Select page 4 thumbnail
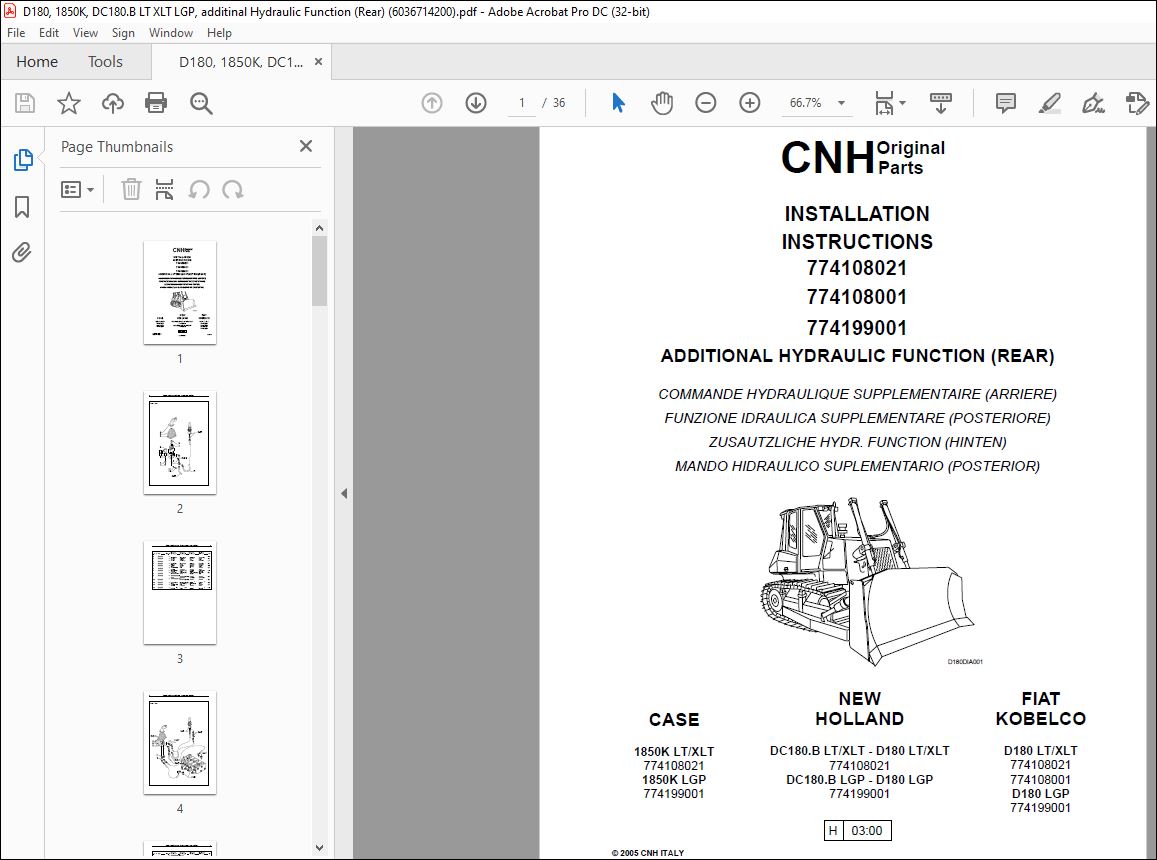This screenshot has width=1157, height=860. [180, 743]
